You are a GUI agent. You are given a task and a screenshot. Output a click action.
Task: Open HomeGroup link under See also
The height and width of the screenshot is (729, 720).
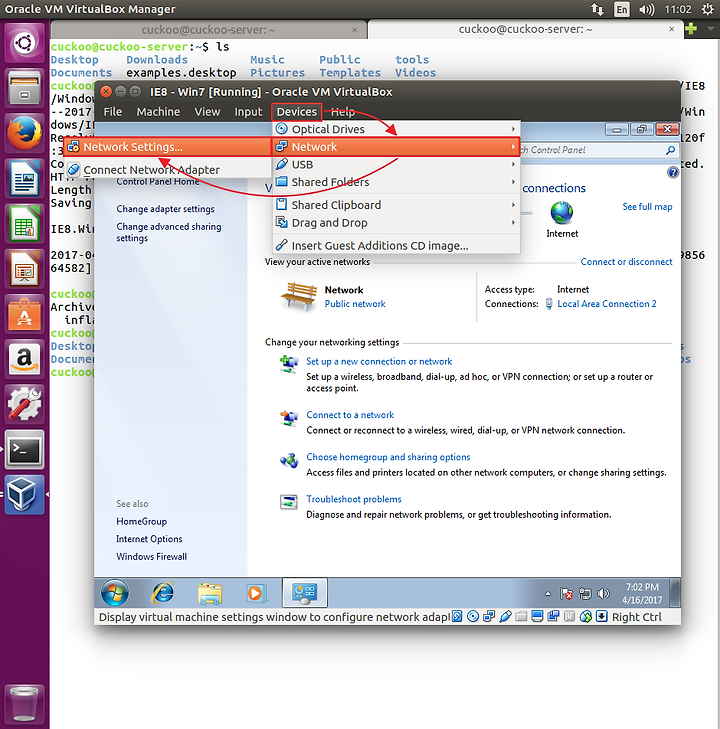coord(141,522)
